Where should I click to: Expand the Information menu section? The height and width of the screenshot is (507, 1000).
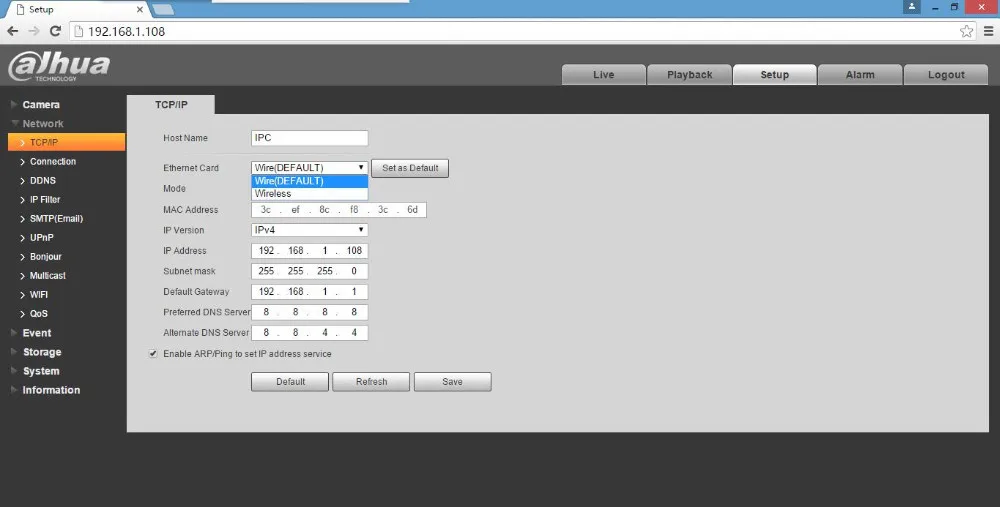pos(51,390)
